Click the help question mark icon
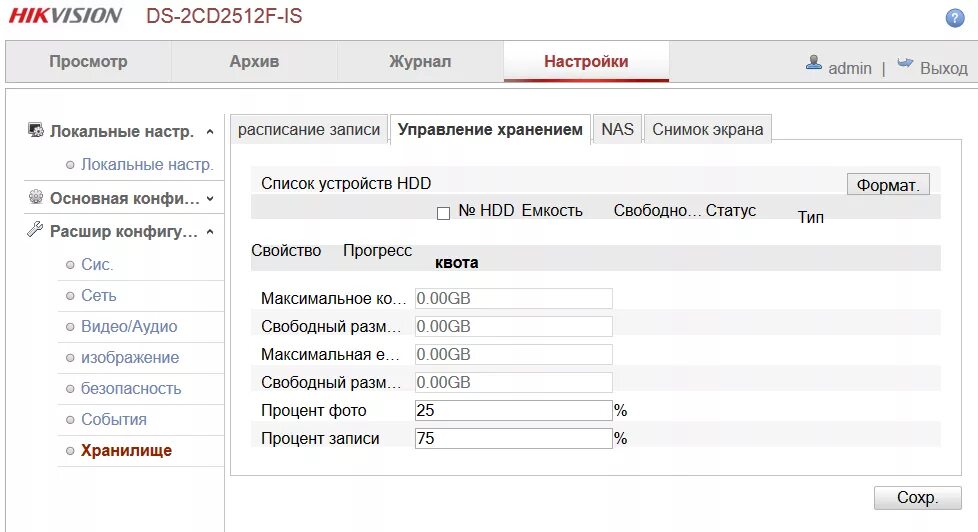Screen dimensions: 978x532 (x=955, y=18)
